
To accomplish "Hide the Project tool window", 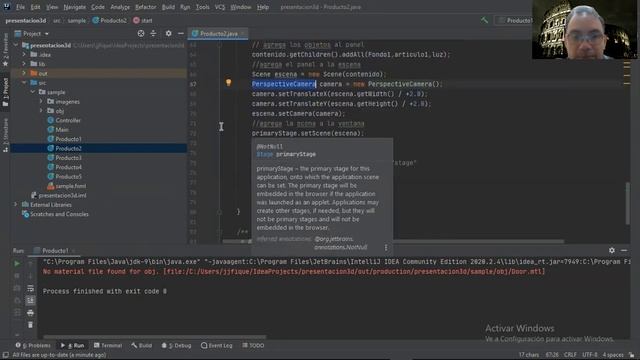I will coord(181,33).
